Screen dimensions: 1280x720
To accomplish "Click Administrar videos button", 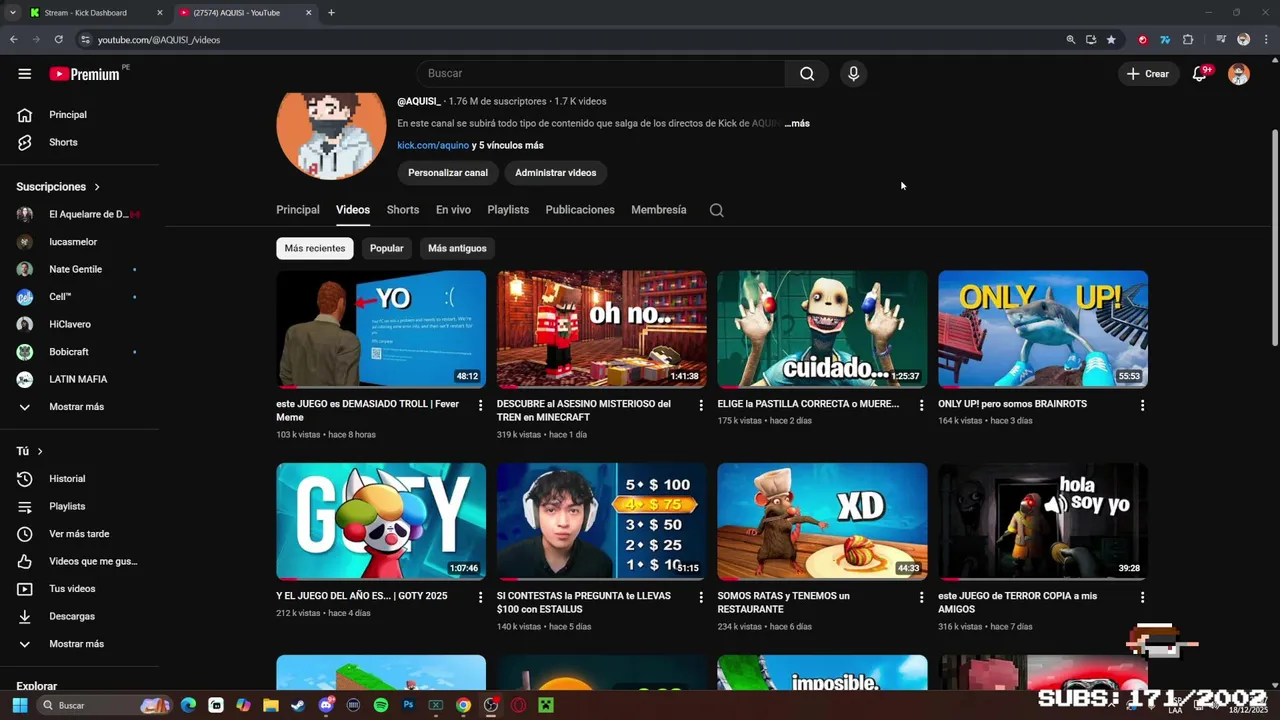I will pos(556,173).
